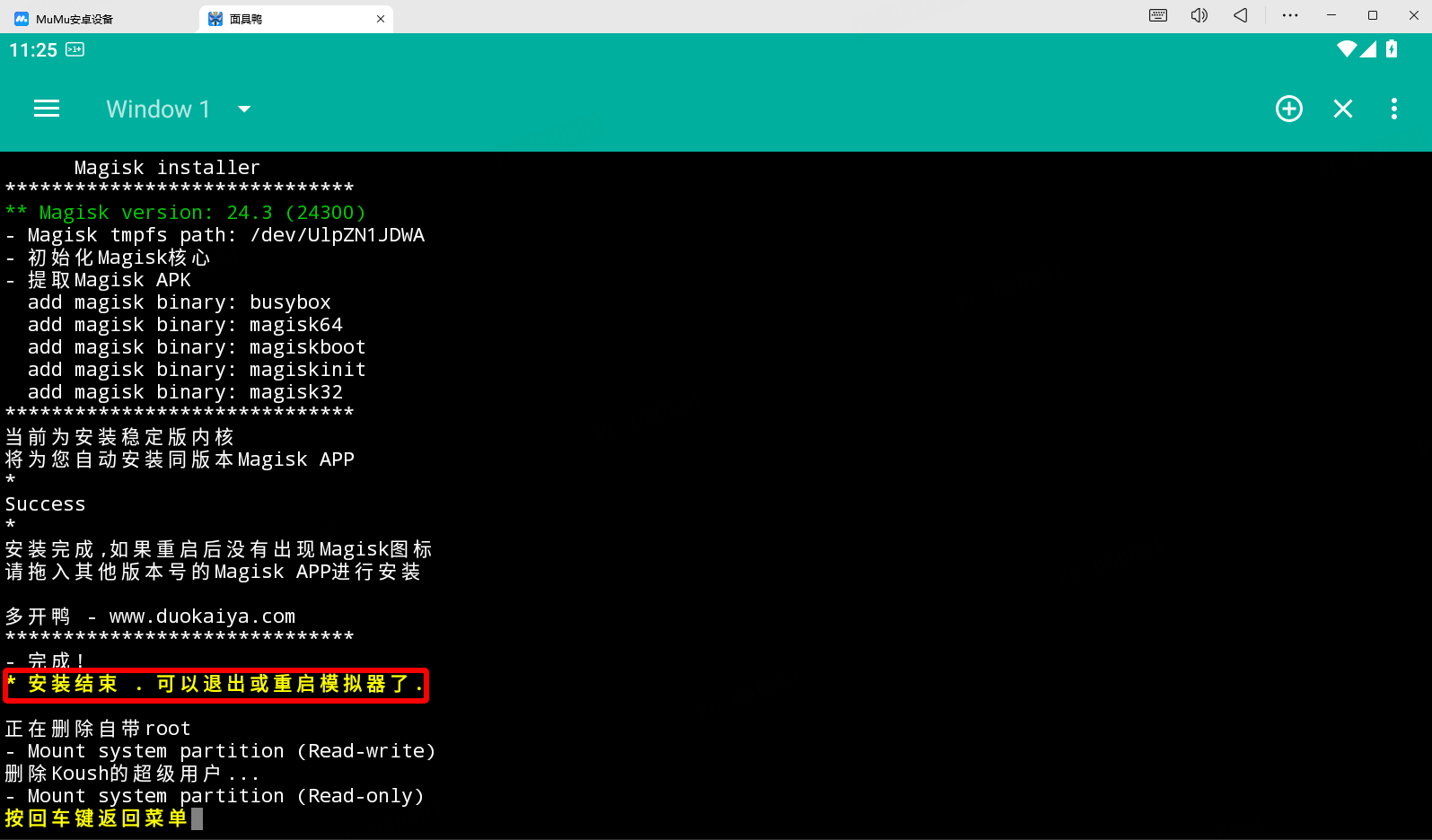Click the 'Mount system partition (Read-write)' line
Viewport: 1432px width, 840px height.
(x=221, y=751)
